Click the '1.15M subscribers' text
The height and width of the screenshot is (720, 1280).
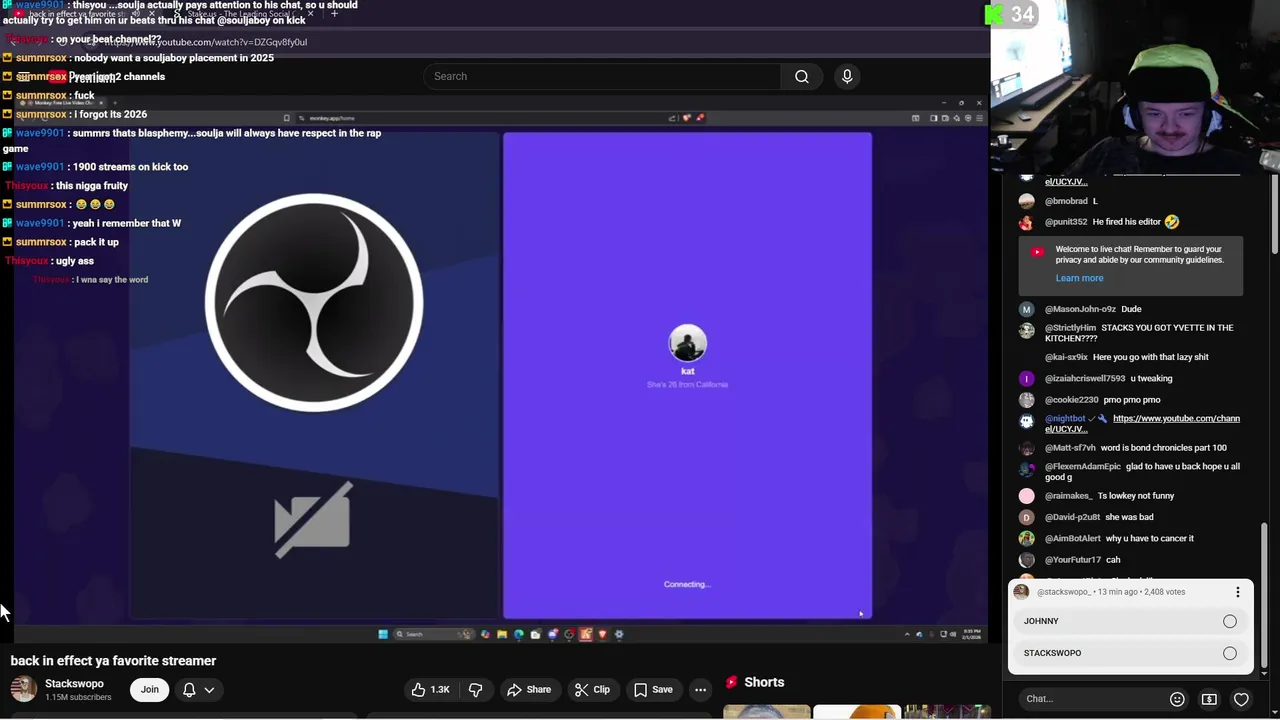tap(78, 697)
